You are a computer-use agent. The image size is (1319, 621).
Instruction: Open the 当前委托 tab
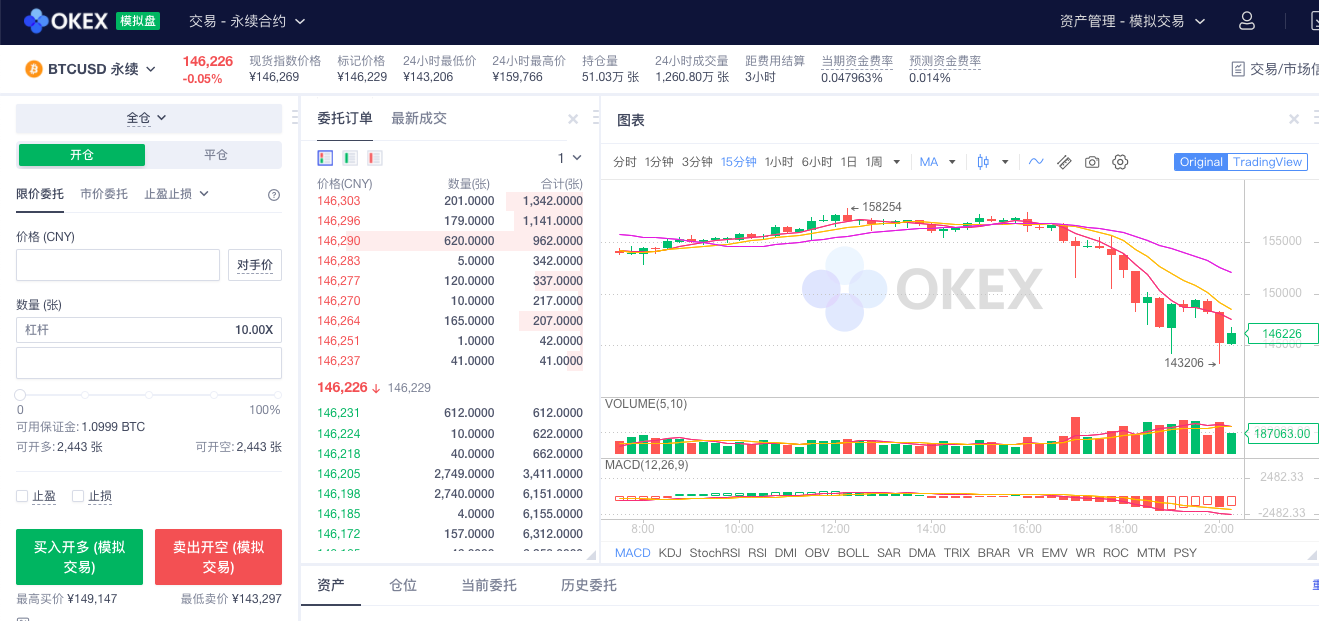pyautogui.click(x=489, y=585)
